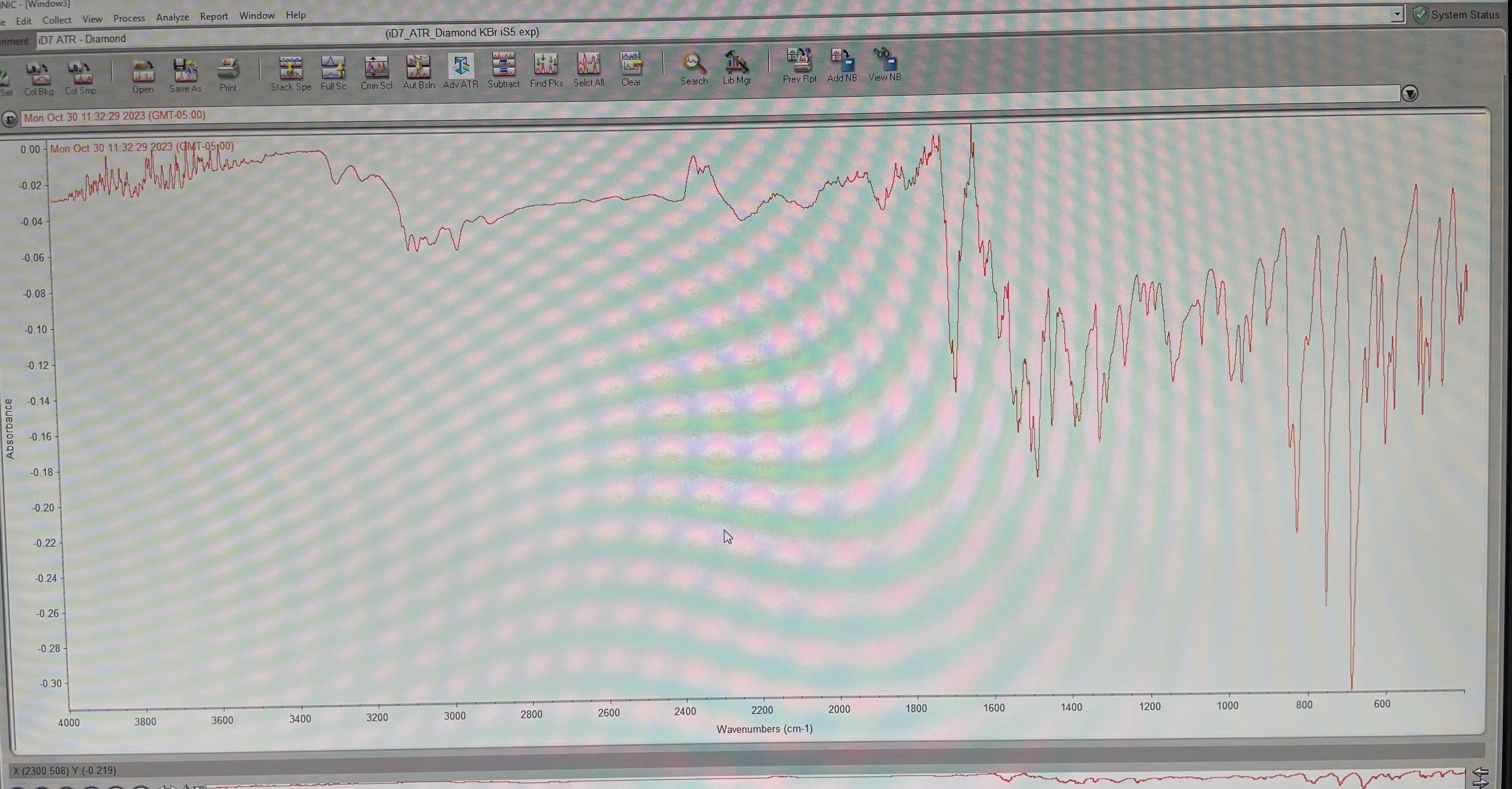Clear the displayed spectrum

click(x=630, y=64)
